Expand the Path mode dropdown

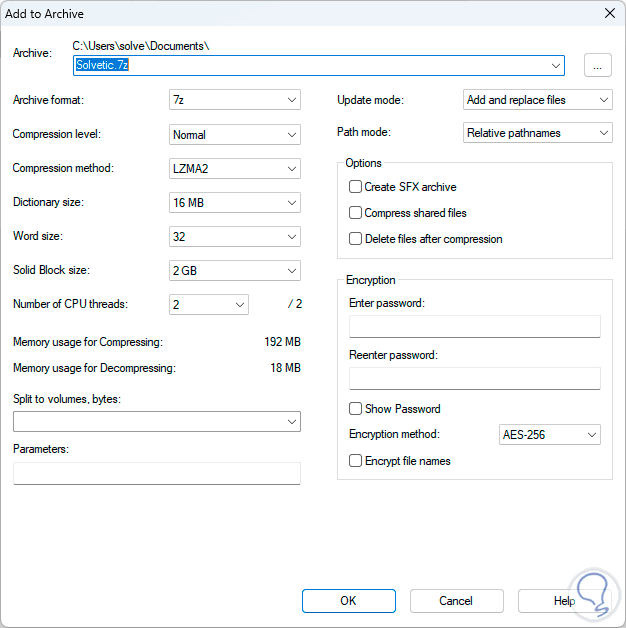(x=538, y=133)
